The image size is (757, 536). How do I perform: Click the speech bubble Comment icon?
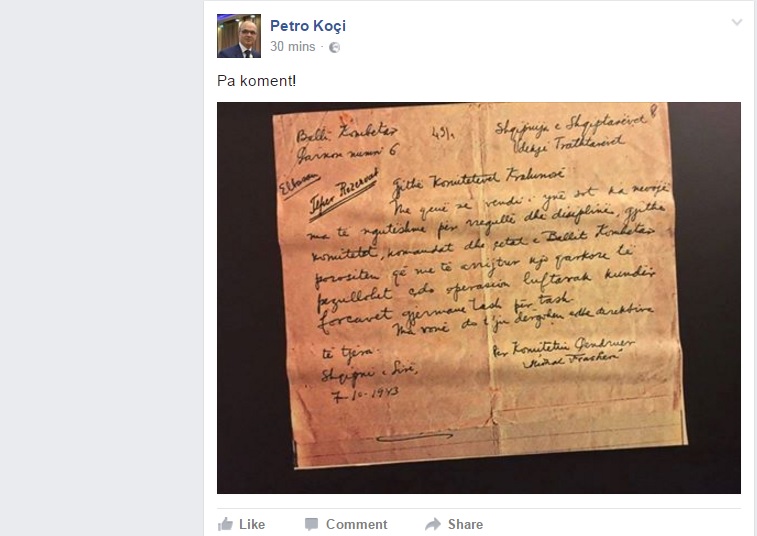click(311, 524)
